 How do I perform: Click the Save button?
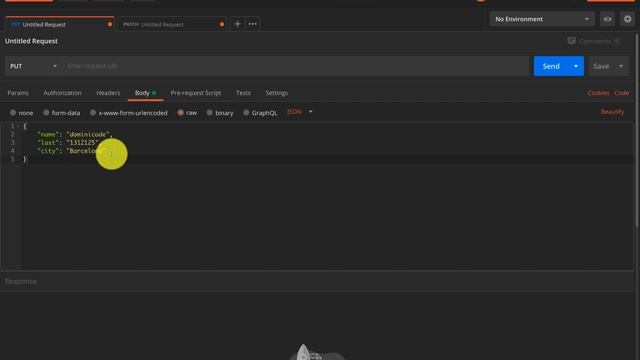tap(601, 66)
